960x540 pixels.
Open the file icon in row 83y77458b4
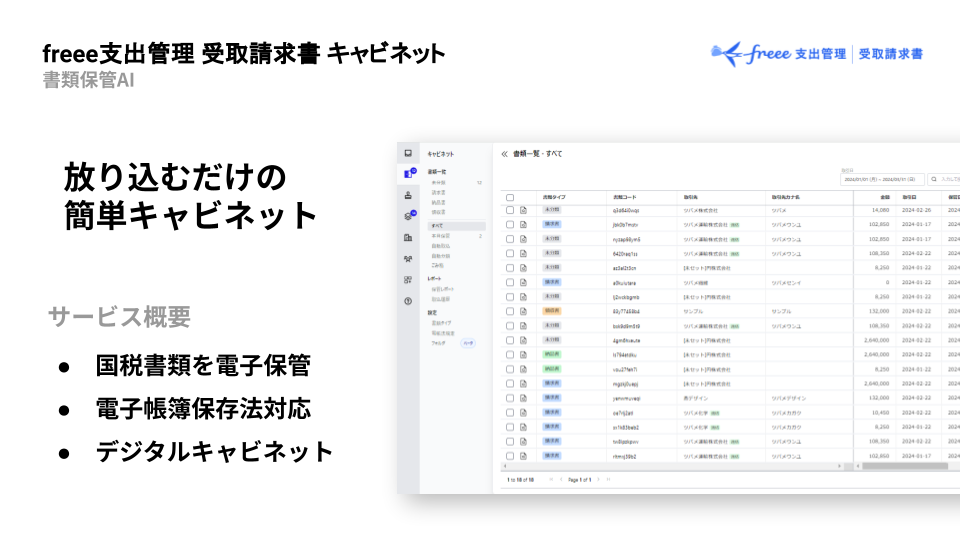[x=523, y=312]
